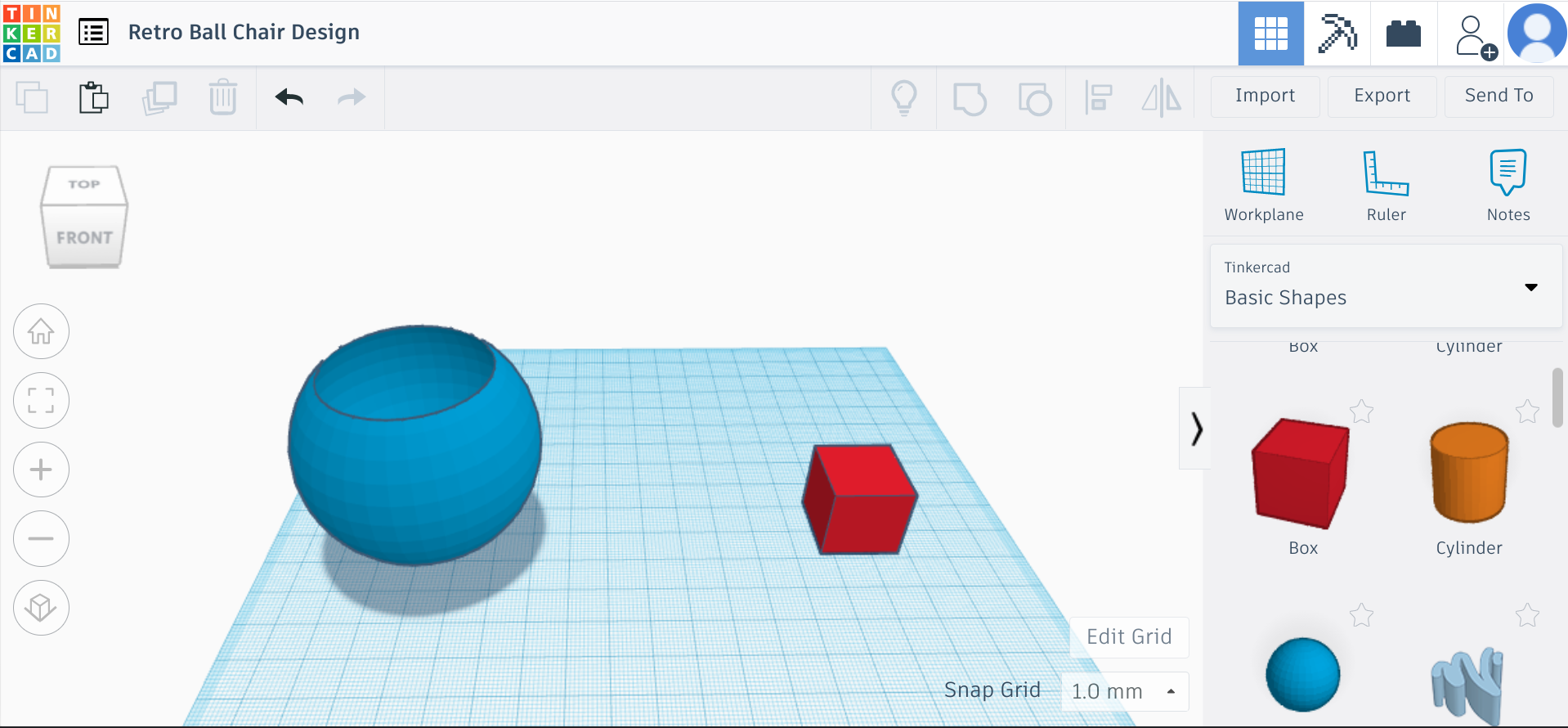Open the user profile avatar

pos(1537,33)
